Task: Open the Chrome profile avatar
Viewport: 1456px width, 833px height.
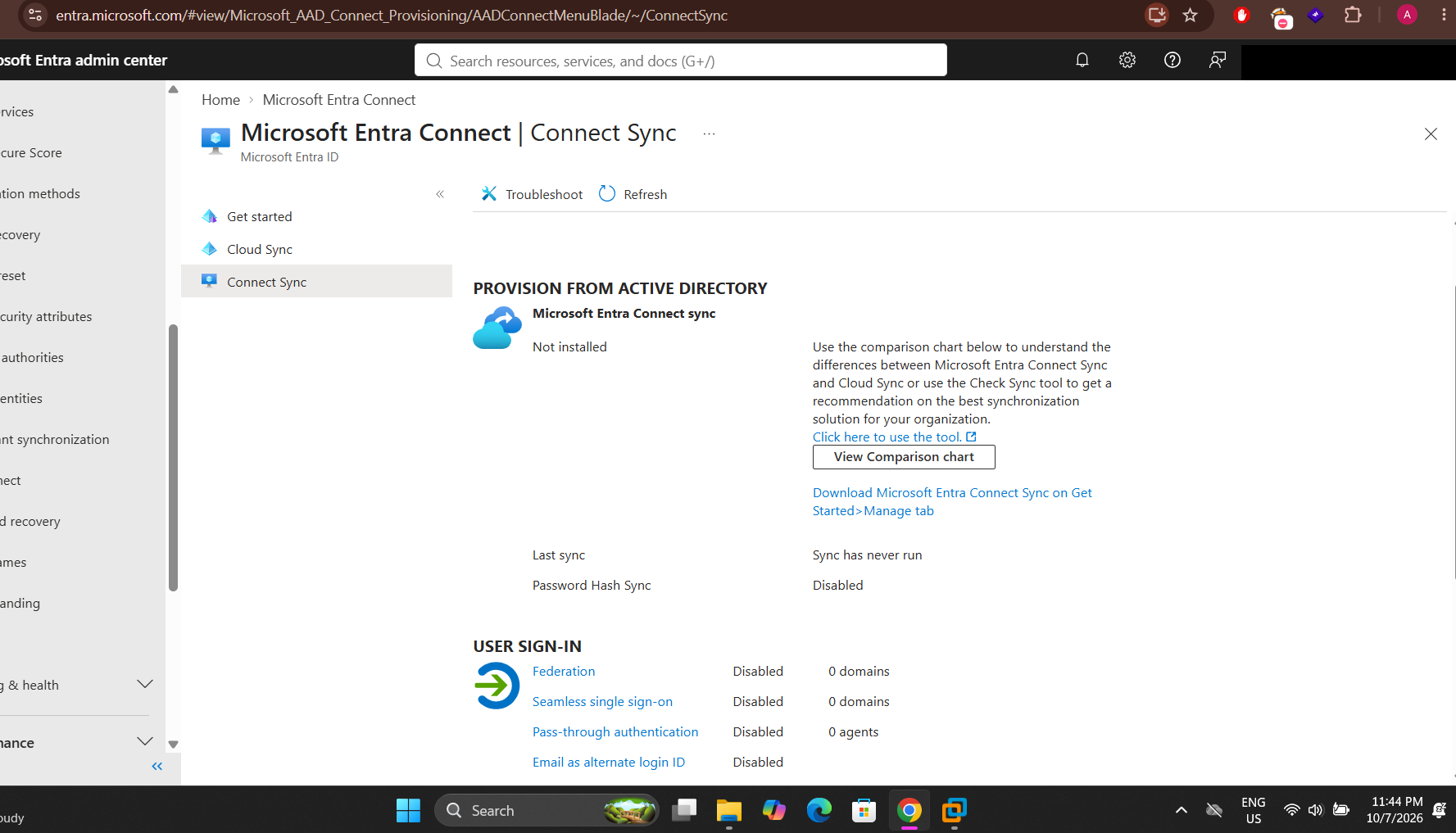Action: coord(1407,15)
